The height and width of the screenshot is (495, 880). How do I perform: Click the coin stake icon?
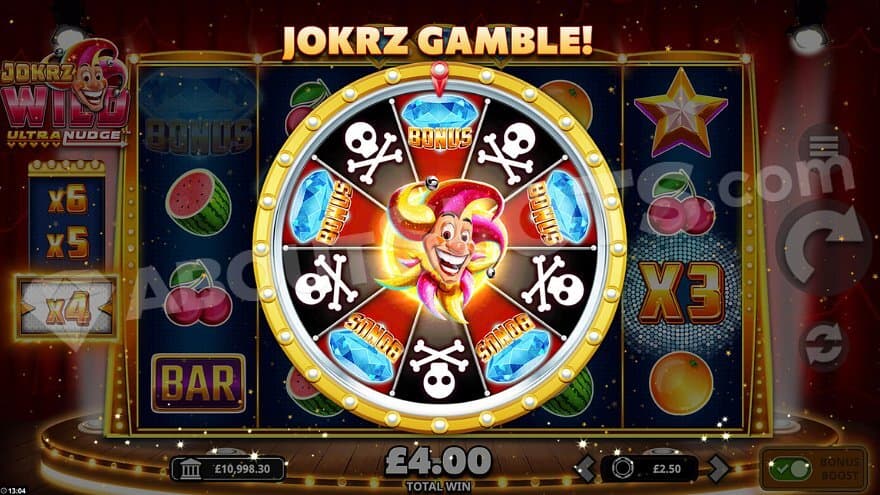click(x=621, y=468)
